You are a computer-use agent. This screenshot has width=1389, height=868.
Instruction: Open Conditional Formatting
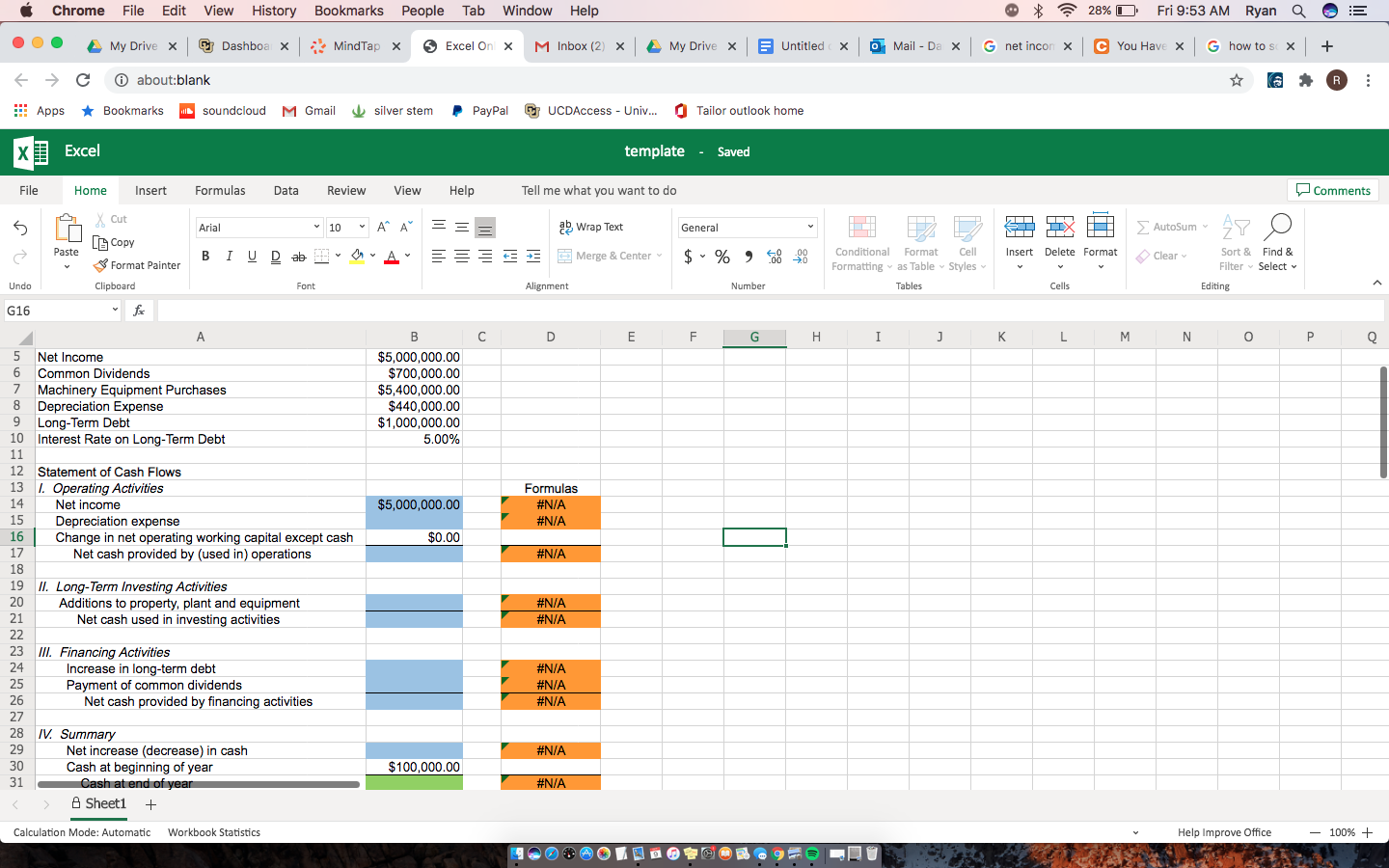coord(862,243)
